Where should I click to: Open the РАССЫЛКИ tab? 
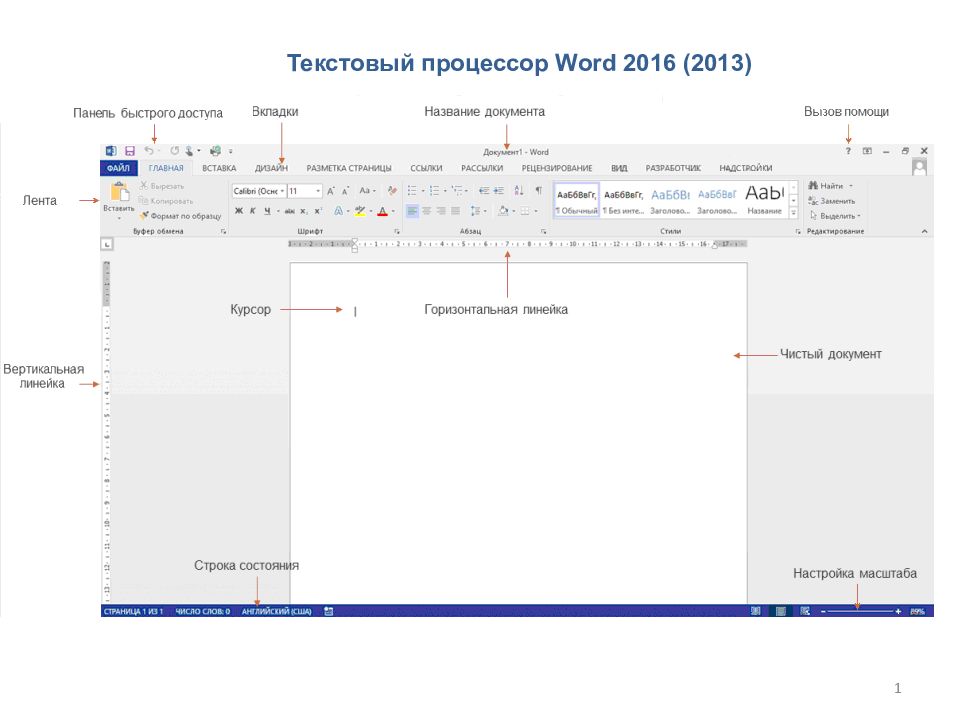coord(482,168)
